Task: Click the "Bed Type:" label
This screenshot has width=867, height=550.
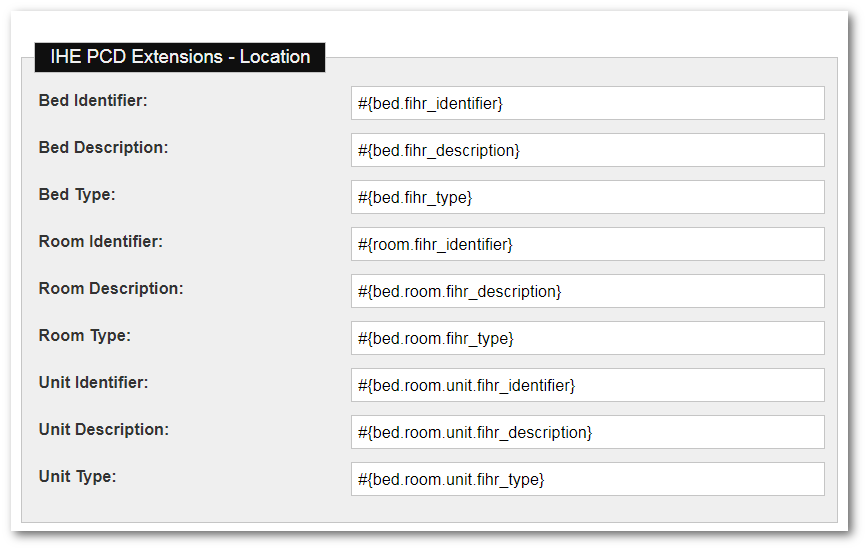Action: tap(77, 194)
